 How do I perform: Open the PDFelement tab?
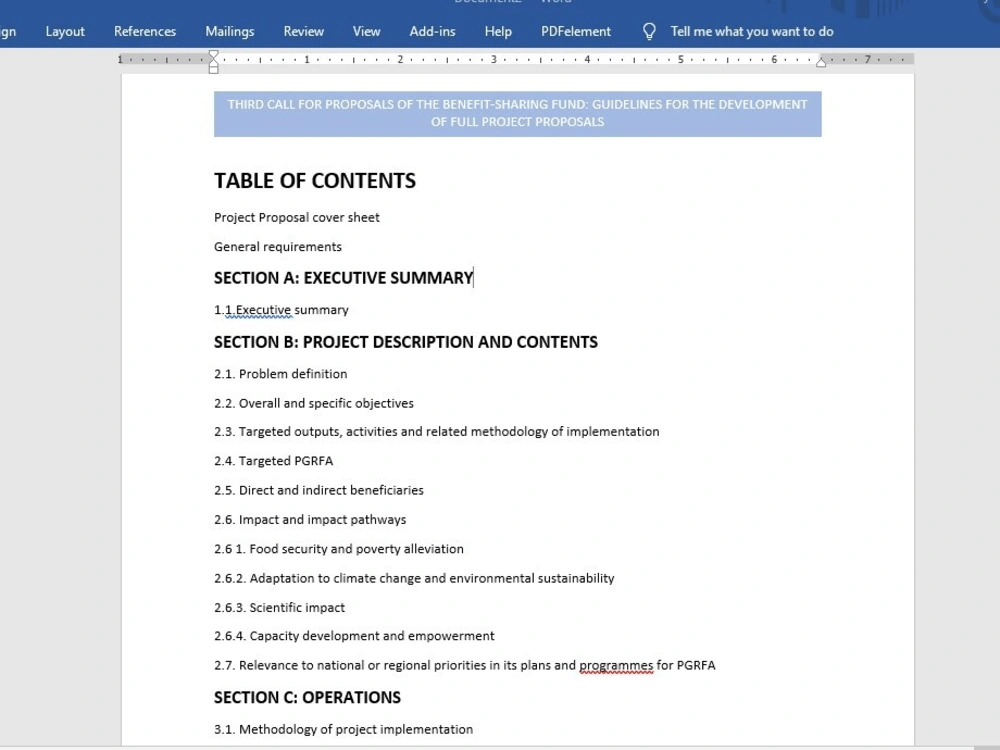coord(576,31)
